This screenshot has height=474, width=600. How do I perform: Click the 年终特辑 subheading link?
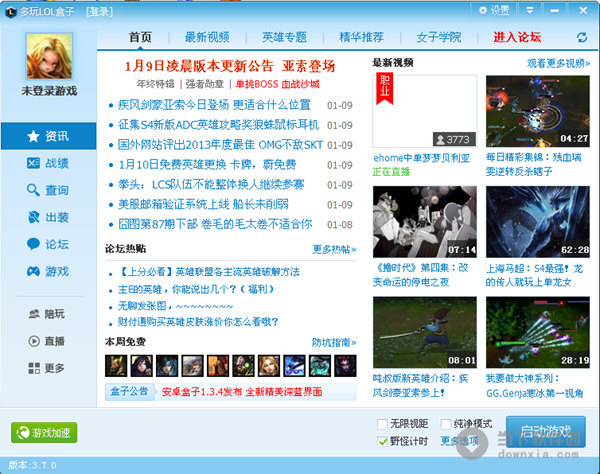click(x=155, y=84)
